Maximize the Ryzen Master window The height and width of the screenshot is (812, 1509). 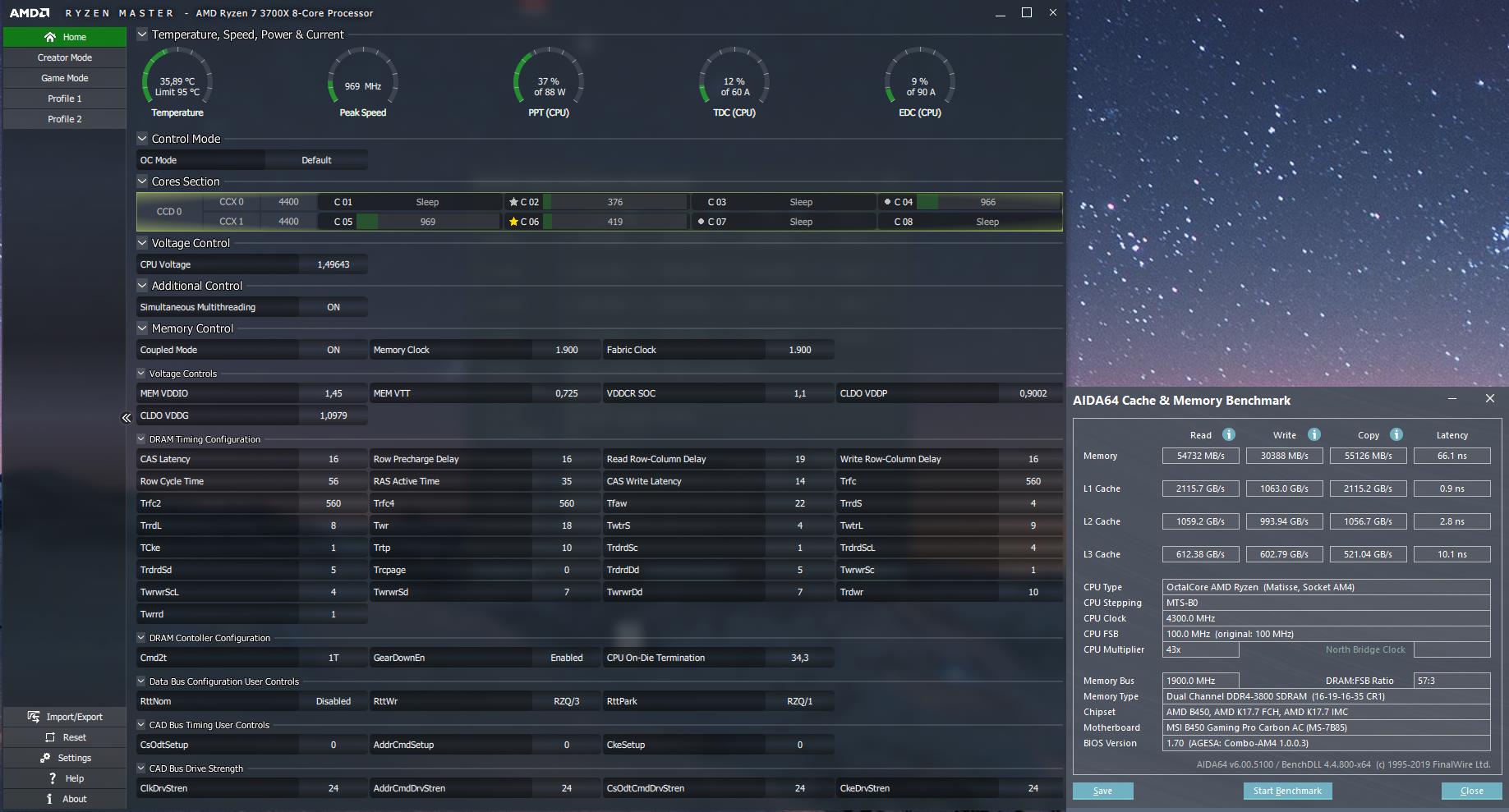pos(1027,12)
